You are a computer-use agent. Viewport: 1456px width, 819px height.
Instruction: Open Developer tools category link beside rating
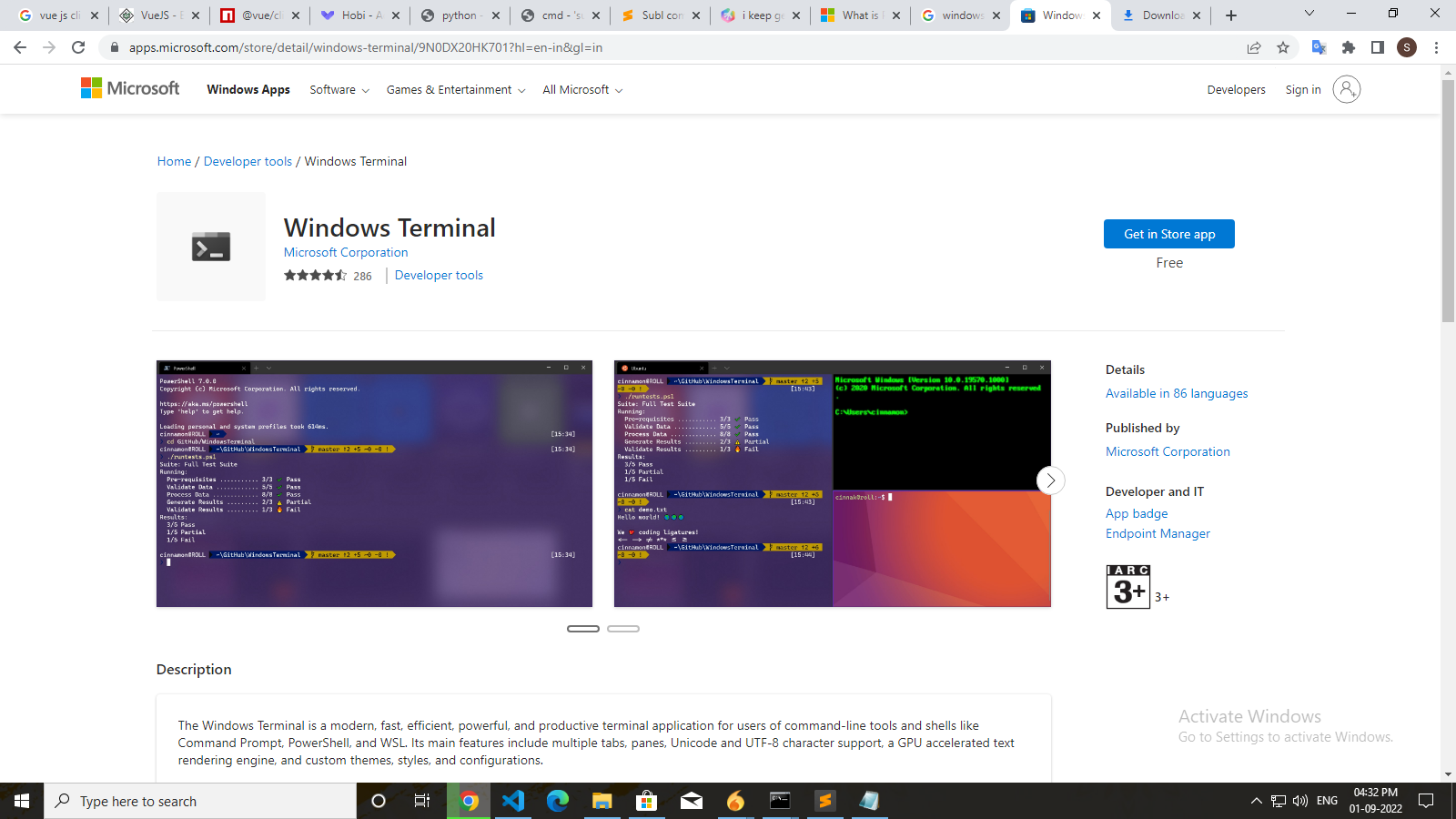tap(439, 275)
